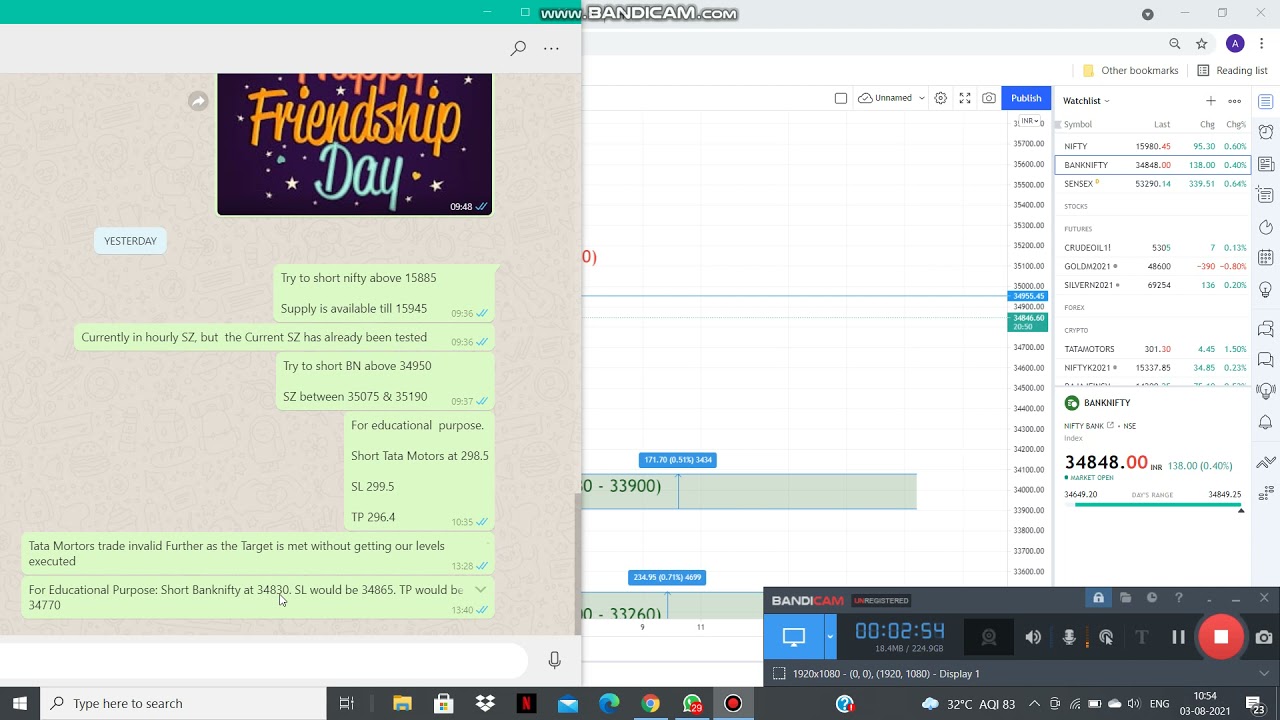Toggle Bandicam microphone recording
This screenshot has width=1280, height=720.
(1069, 637)
